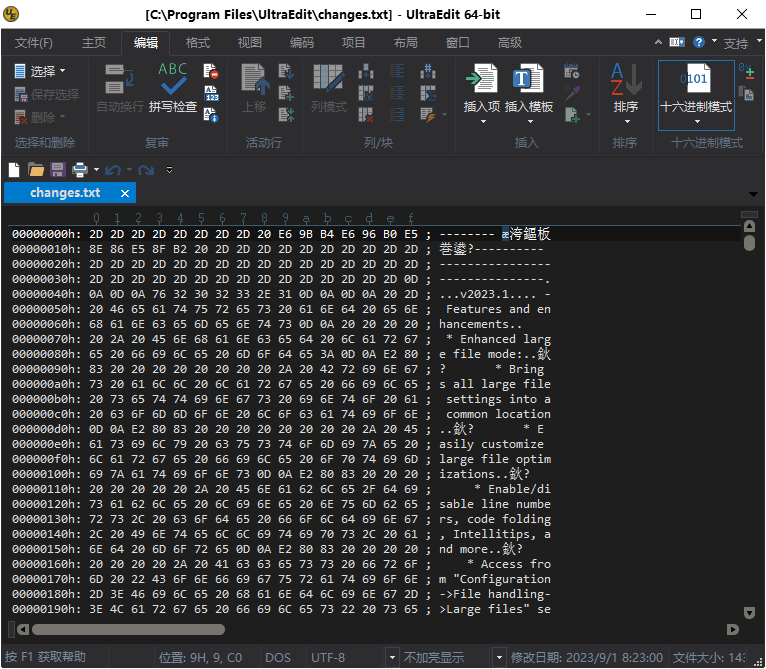Click the vertical scrollbar thumb
This screenshot has width=766, height=669.
[749, 243]
